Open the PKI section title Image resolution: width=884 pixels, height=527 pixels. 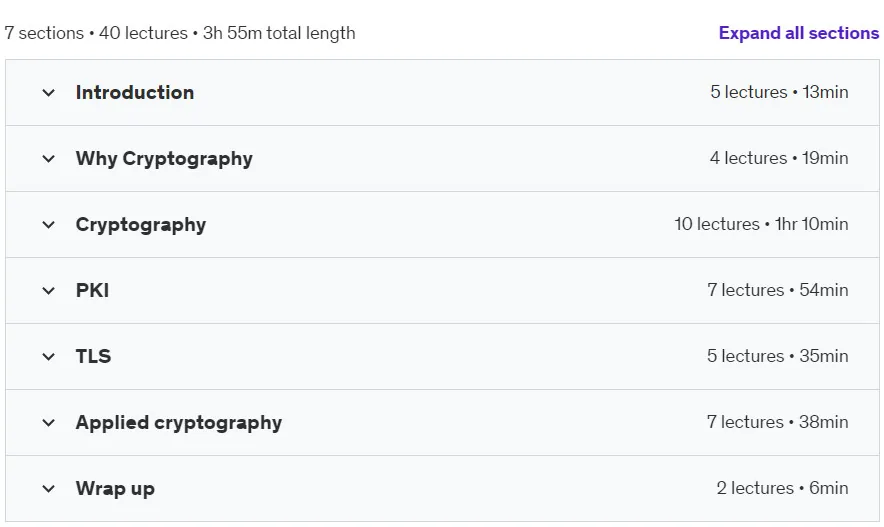tap(92, 290)
